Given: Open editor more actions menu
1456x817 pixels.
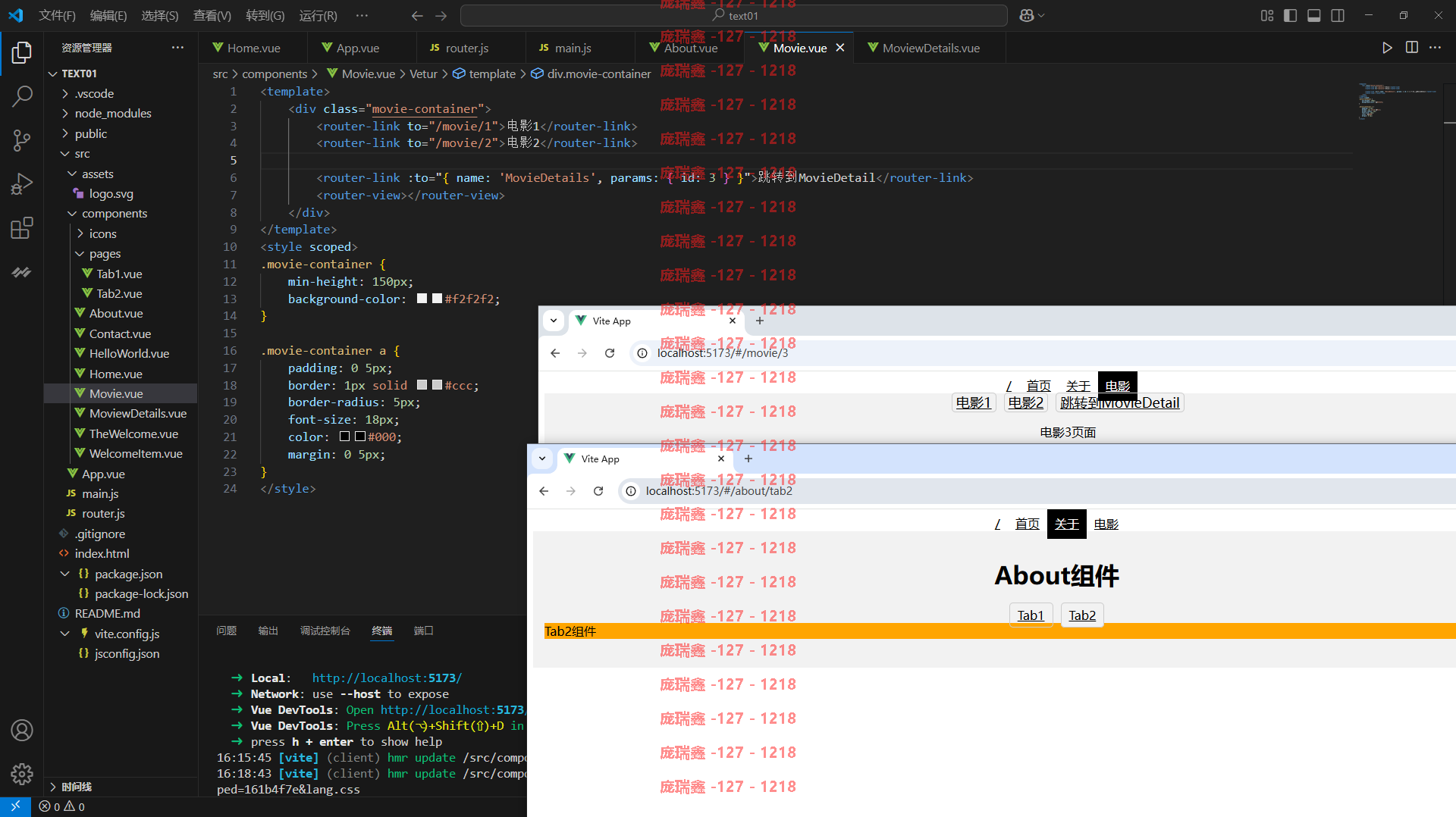Looking at the screenshot, I should [x=1435, y=48].
